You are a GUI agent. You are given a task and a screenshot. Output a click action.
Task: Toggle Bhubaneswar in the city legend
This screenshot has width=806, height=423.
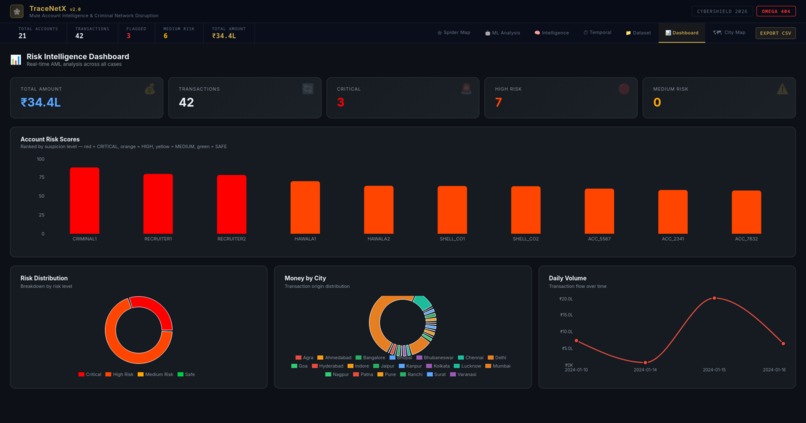coord(435,357)
